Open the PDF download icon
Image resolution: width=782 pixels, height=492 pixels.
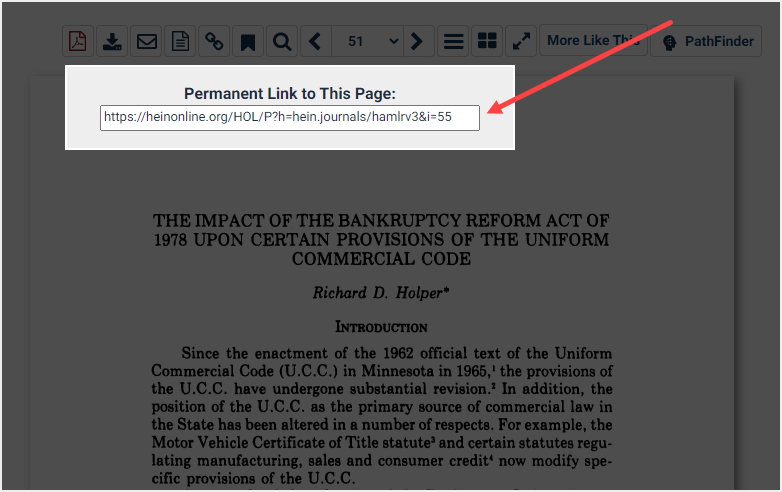78,41
